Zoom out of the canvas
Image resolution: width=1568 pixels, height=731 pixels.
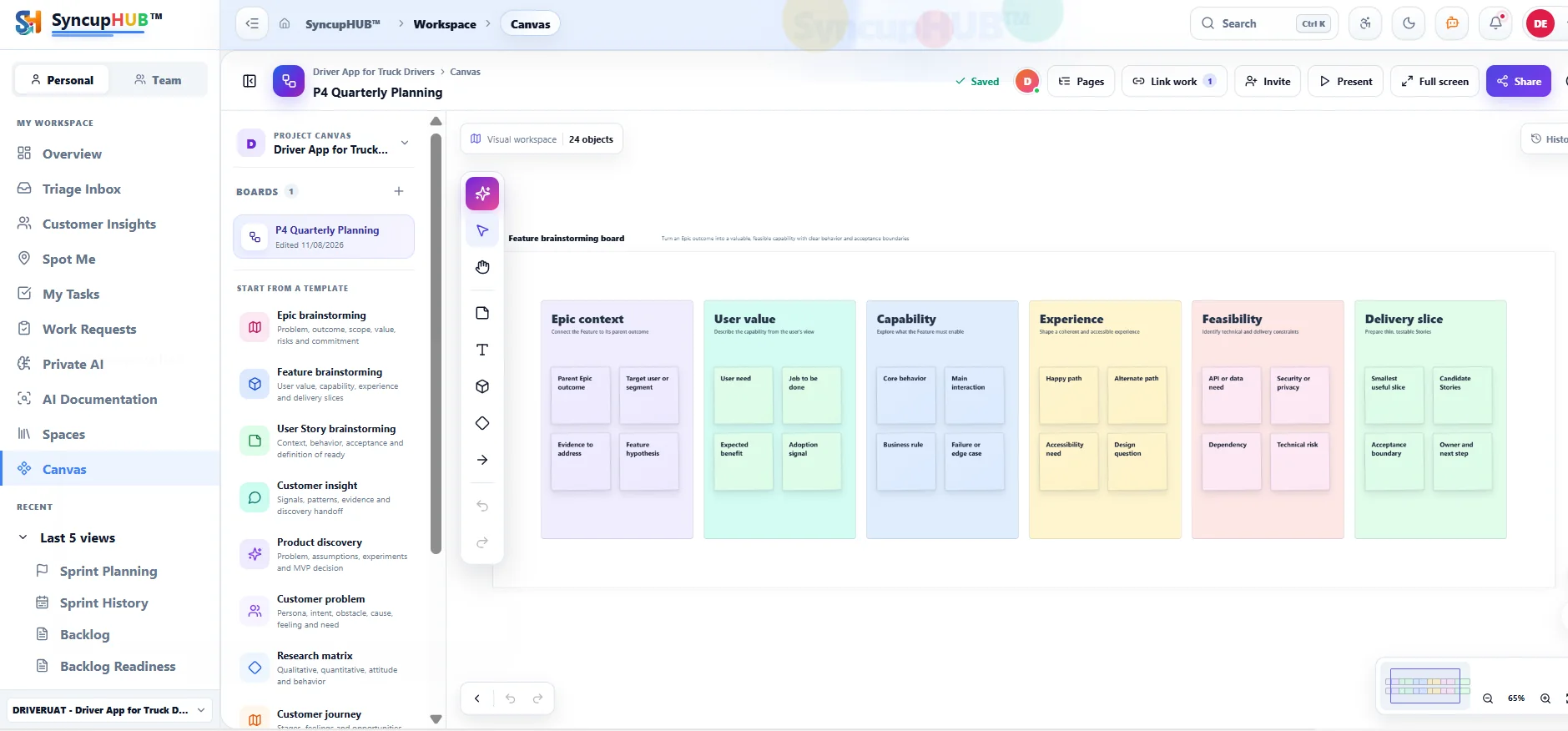[x=1488, y=698]
